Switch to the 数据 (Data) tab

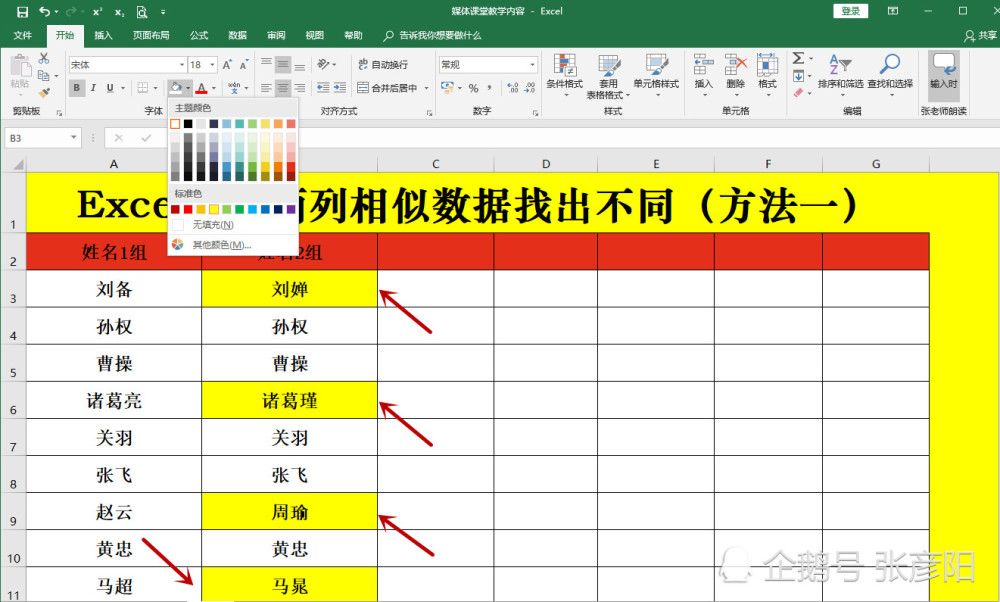(x=237, y=35)
